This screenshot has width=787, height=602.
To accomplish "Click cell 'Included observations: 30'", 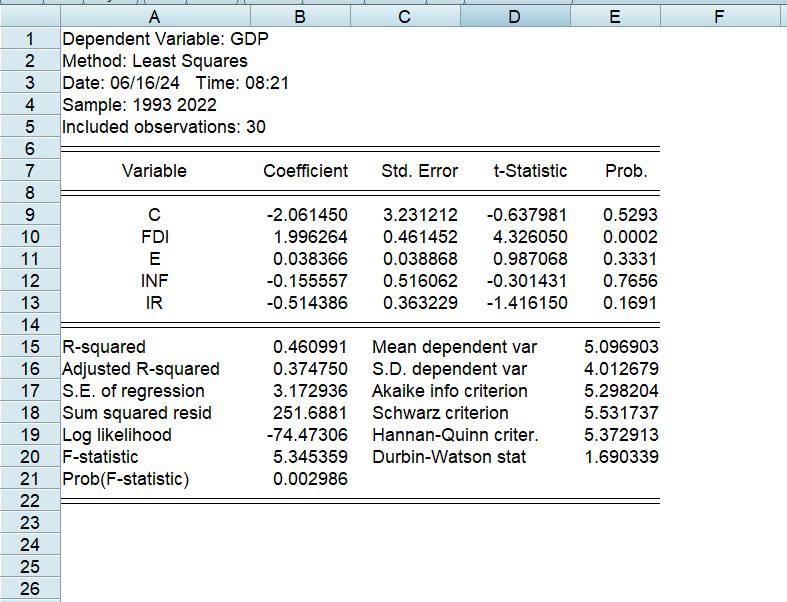I will [164, 127].
